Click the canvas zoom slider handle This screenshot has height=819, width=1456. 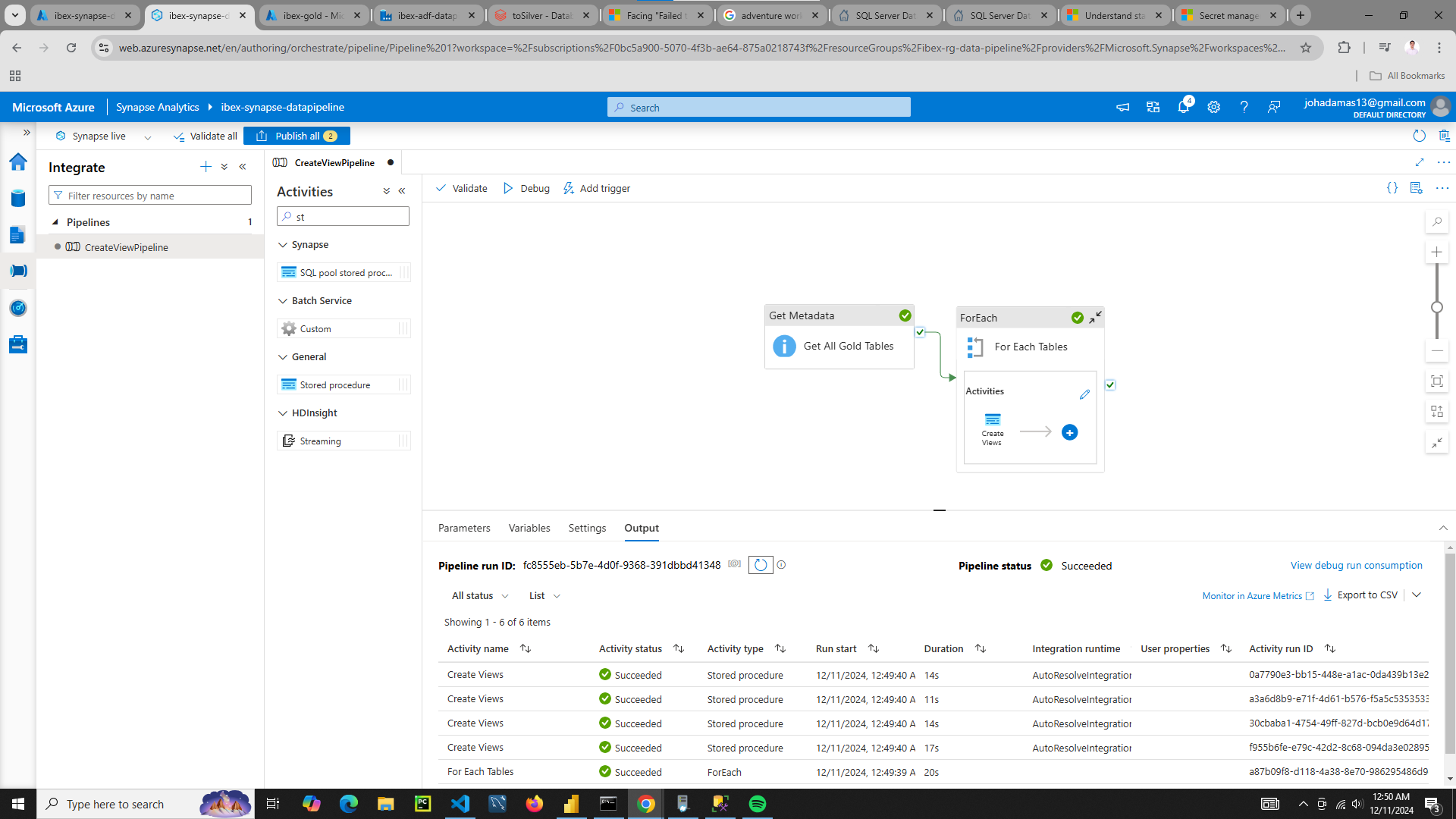(x=1437, y=307)
